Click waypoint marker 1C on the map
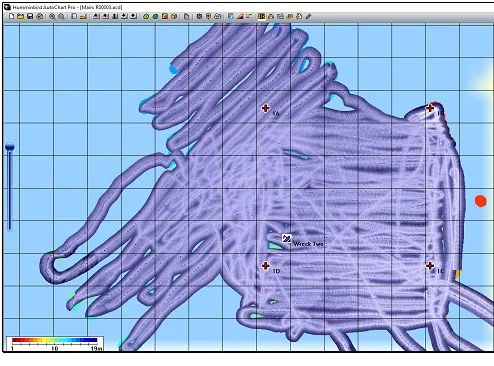The height and width of the screenshot is (366, 494). (430, 266)
